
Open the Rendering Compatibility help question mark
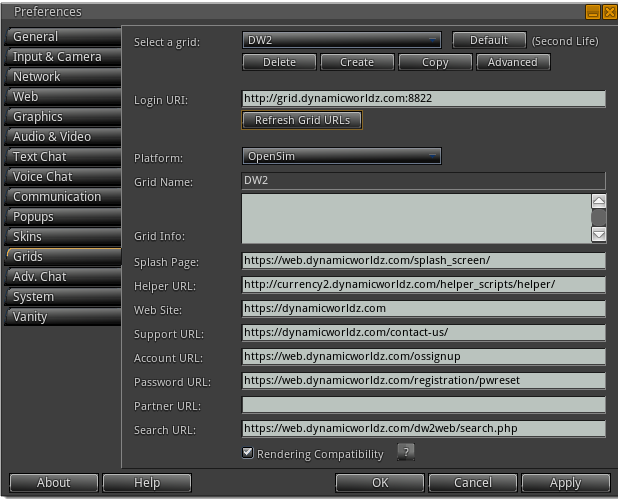(x=406, y=452)
